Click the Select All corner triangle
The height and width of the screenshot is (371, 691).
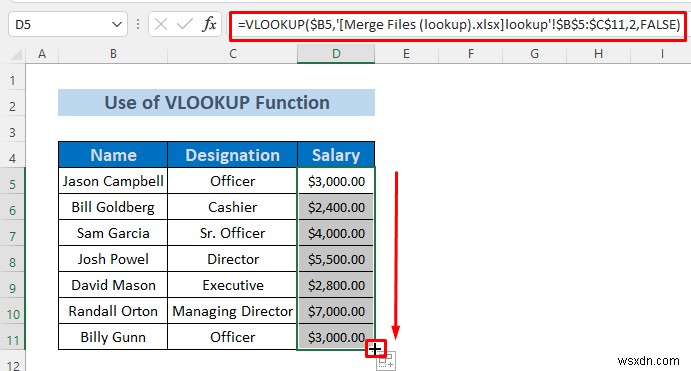pyautogui.click(x=16, y=55)
